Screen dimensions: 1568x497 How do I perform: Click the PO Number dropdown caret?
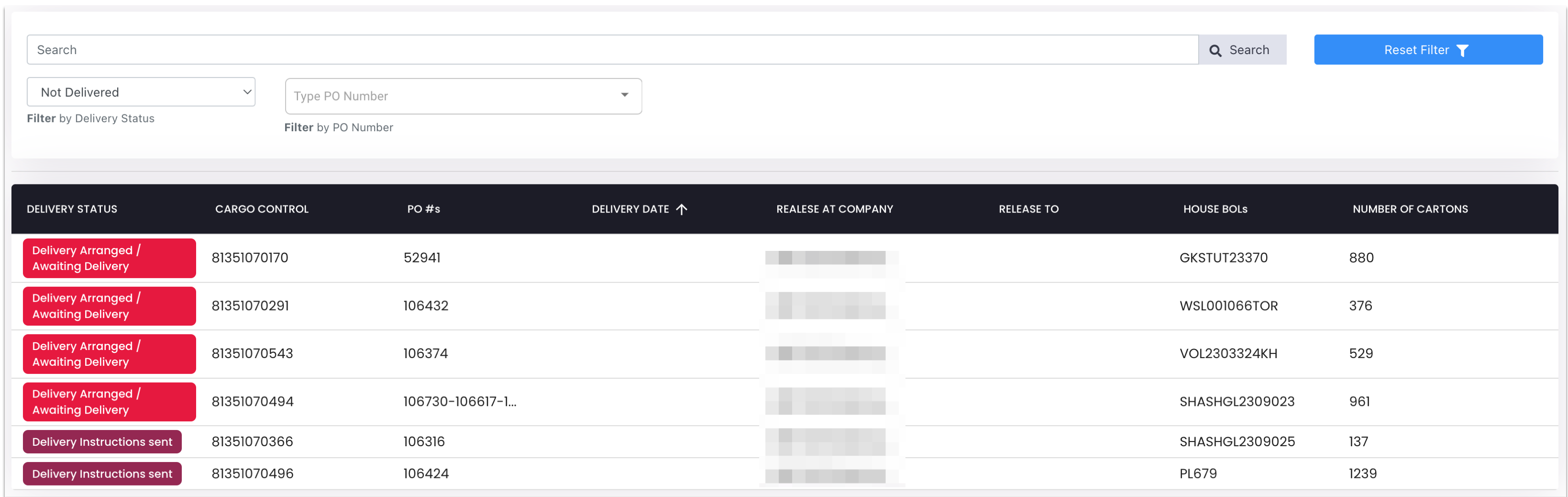point(625,95)
